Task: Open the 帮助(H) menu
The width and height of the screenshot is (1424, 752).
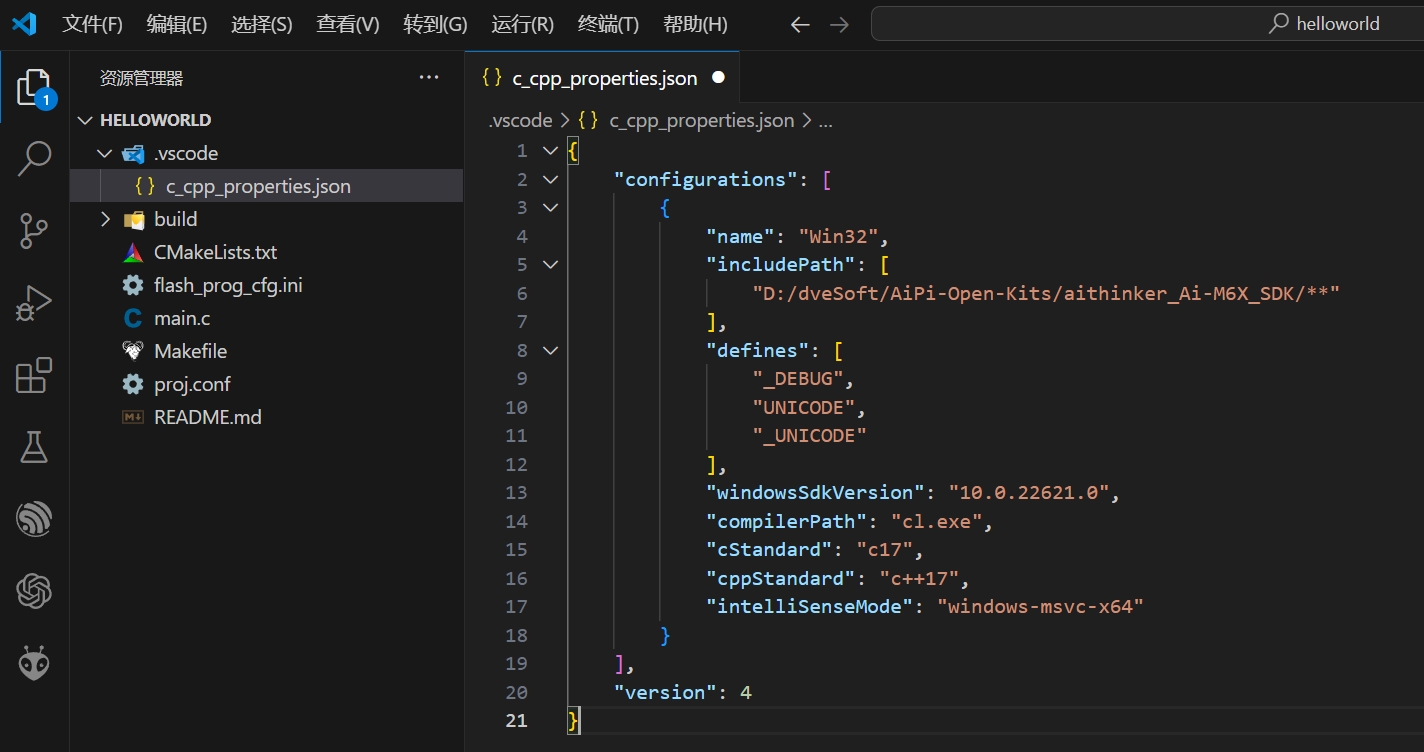Action: (695, 25)
